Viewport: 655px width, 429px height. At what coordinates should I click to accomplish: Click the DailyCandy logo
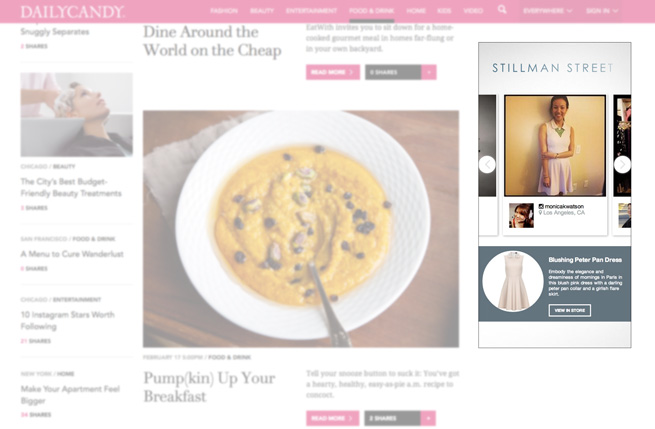point(73,12)
